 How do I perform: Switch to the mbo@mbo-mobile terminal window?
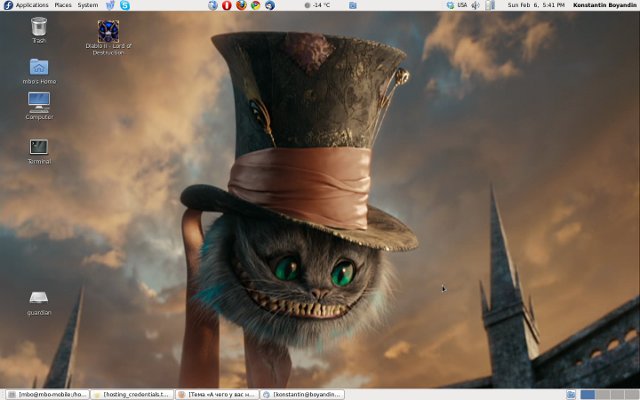pyautogui.click(x=47, y=394)
